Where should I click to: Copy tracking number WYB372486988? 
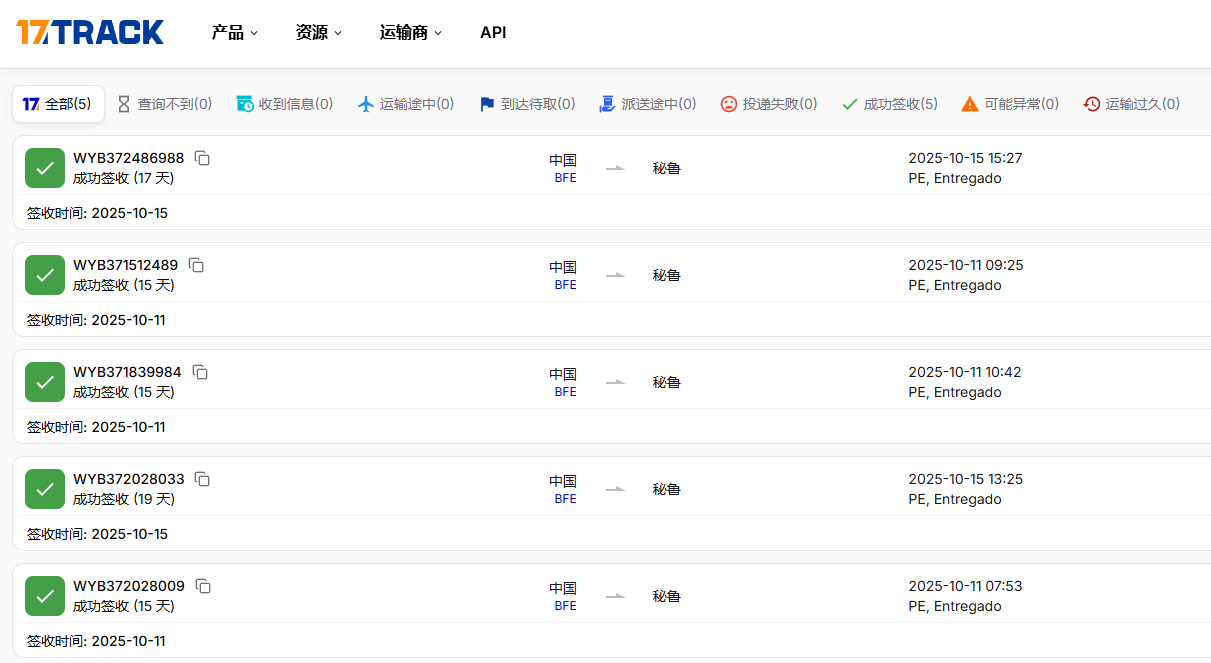tap(202, 158)
